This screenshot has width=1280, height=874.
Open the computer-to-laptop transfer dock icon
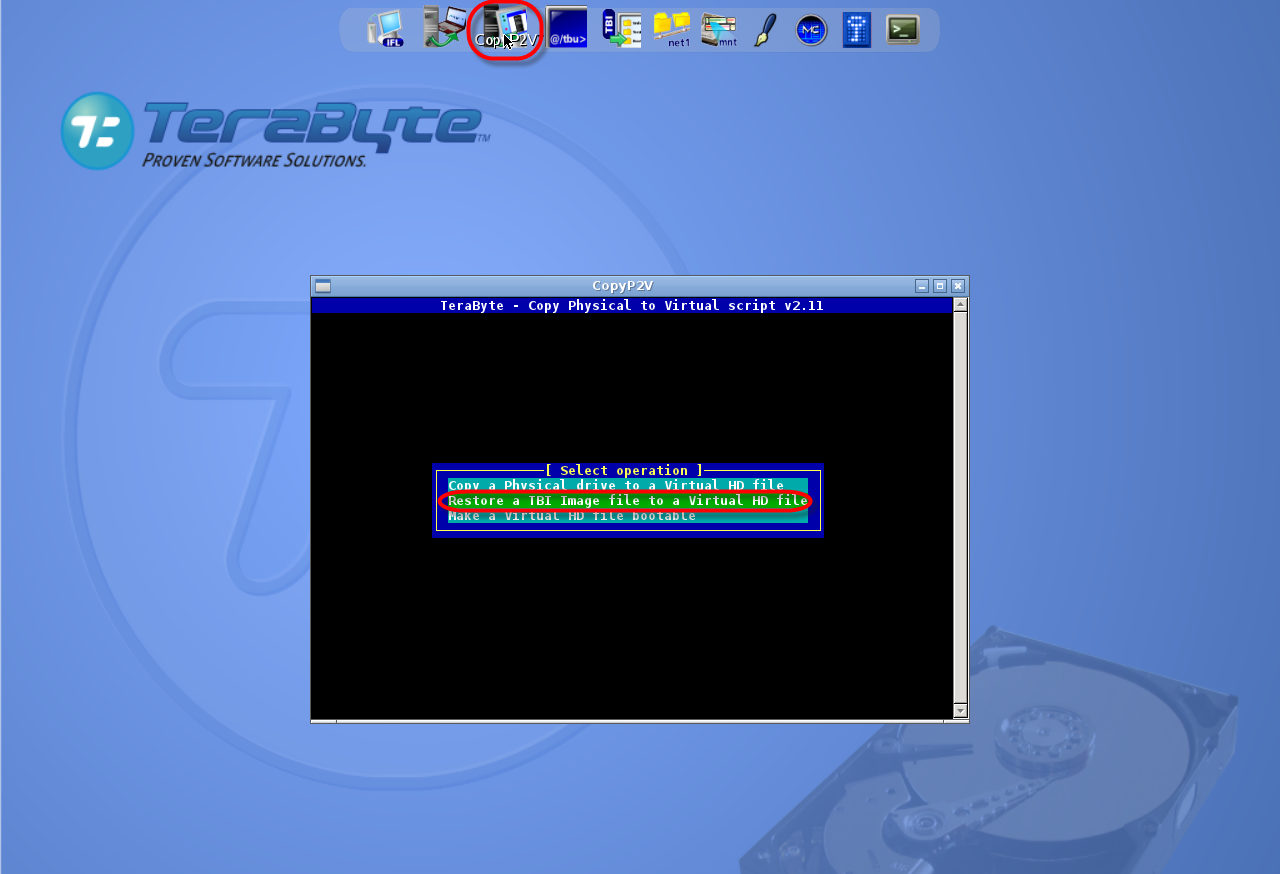point(445,27)
